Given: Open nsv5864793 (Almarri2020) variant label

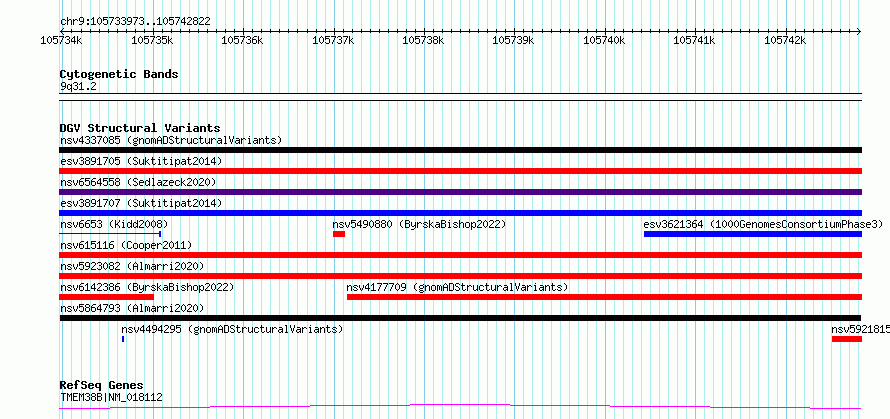Looking at the screenshot, I should click(x=132, y=308).
